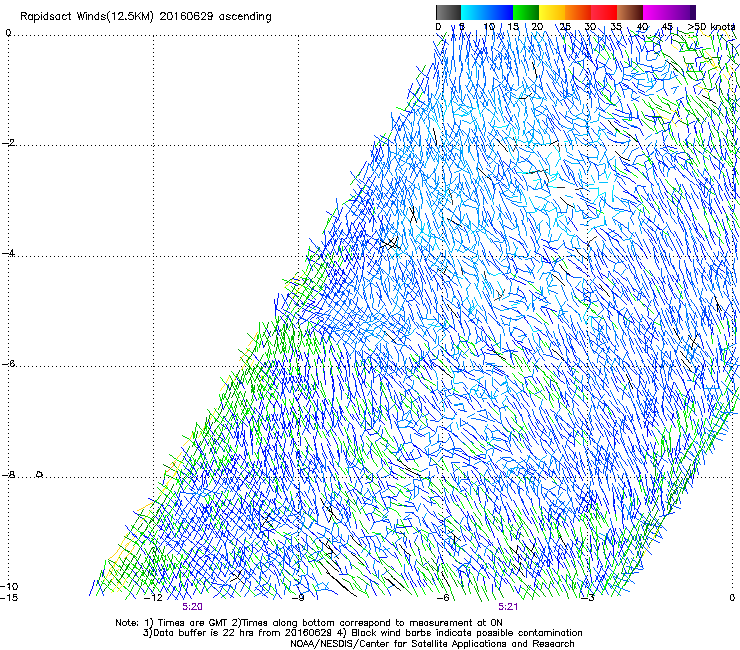This screenshot has height=650, width=740.
Task: Click the '-15' longitude axis label
Action: point(9,597)
